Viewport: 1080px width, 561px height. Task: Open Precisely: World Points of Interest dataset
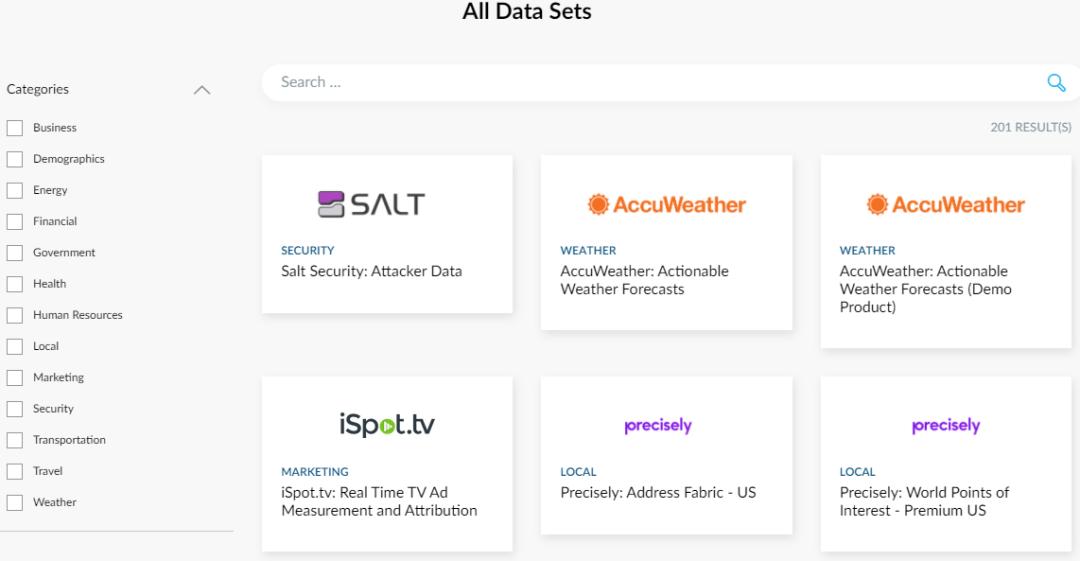924,502
